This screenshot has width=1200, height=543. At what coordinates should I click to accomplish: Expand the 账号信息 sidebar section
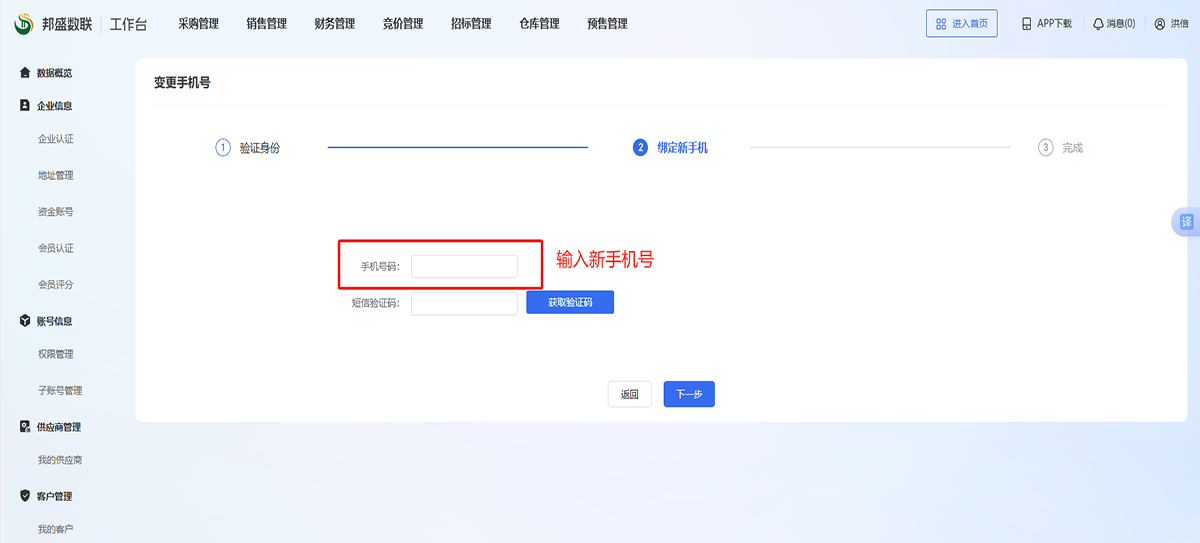point(55,321)
